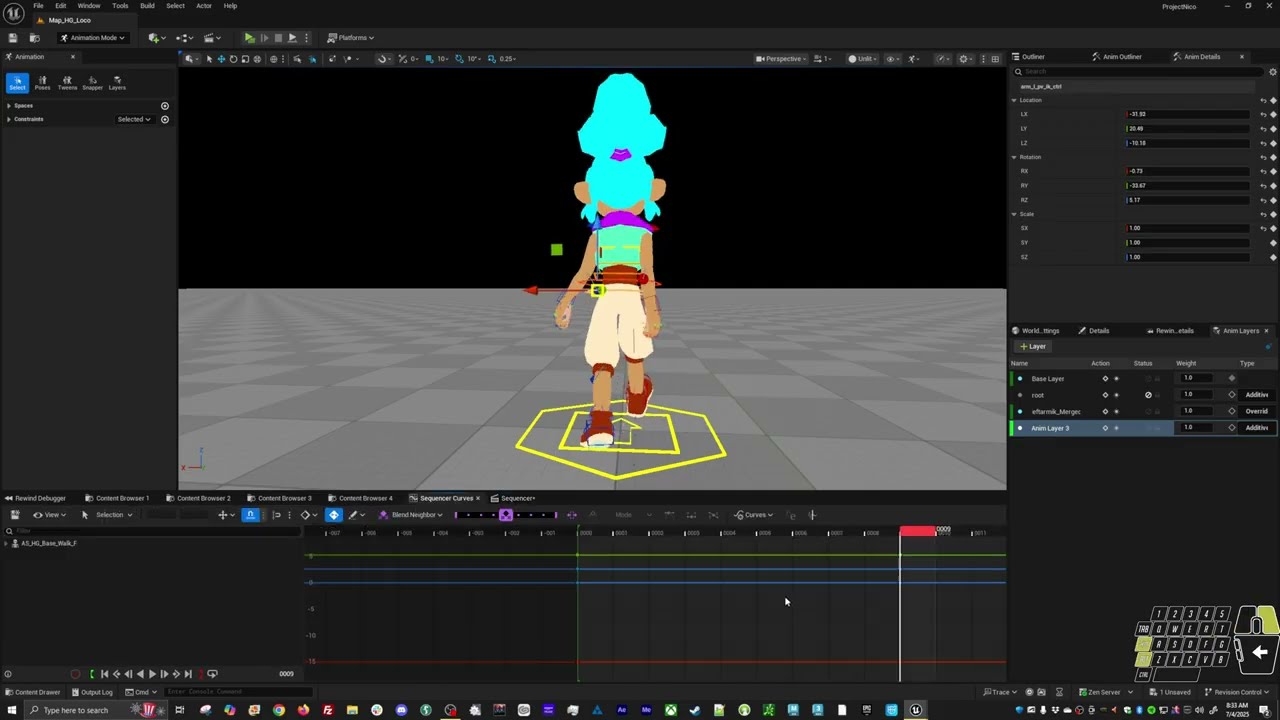Collapse the Scale section in Anim Details
The height and width of the screenshot is (720, 1280).
tap(1014, 214)
